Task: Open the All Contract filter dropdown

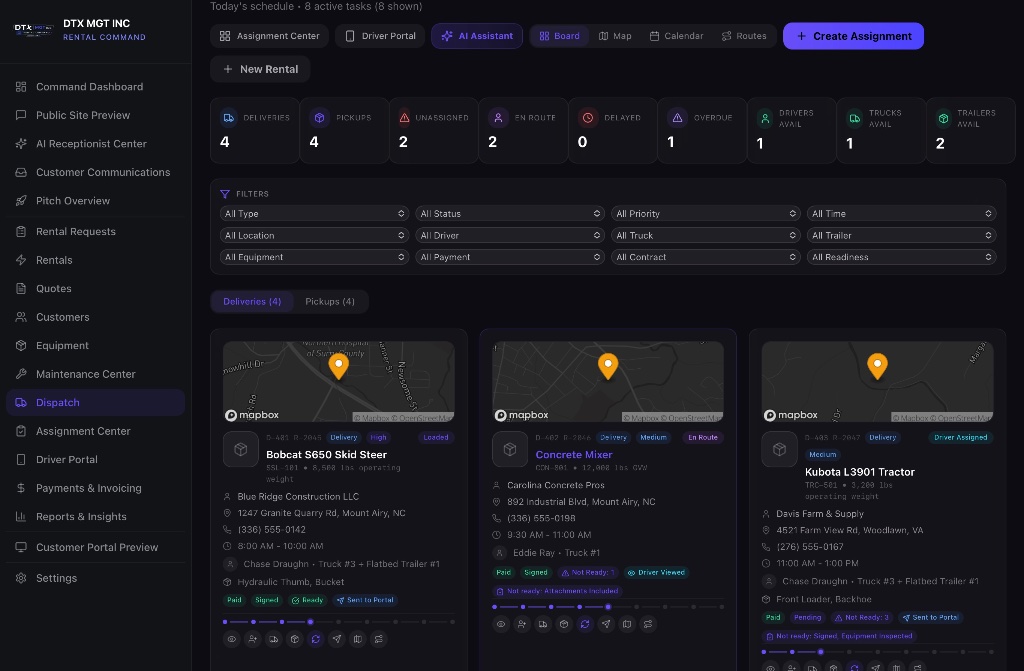Action: 706,257
